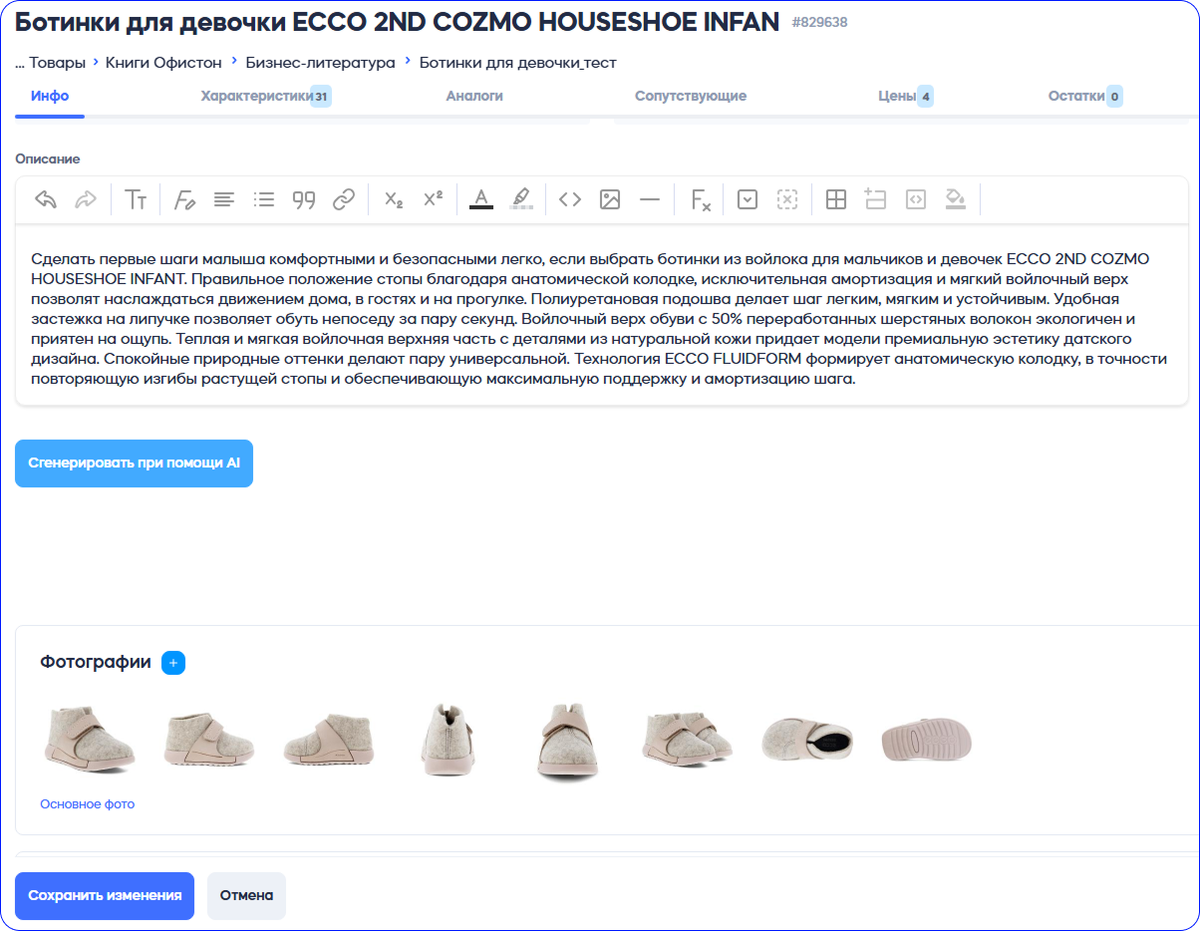Select the back-view shoe photo
The image size is (1200, 931).
[448, 741]
